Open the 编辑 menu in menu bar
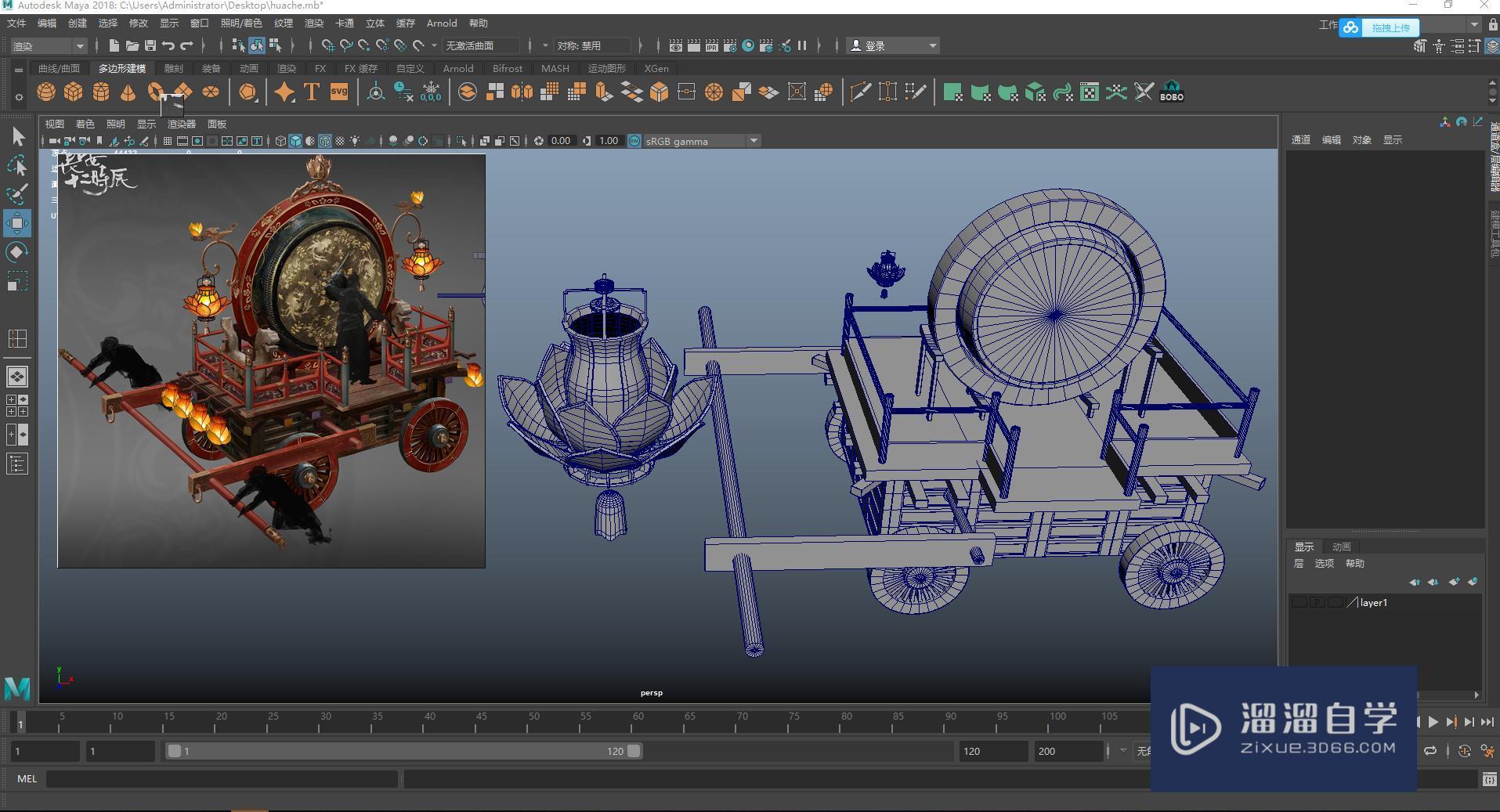Screen dimensions: 1500x812 pyautogui.click(x=47, y=23)
